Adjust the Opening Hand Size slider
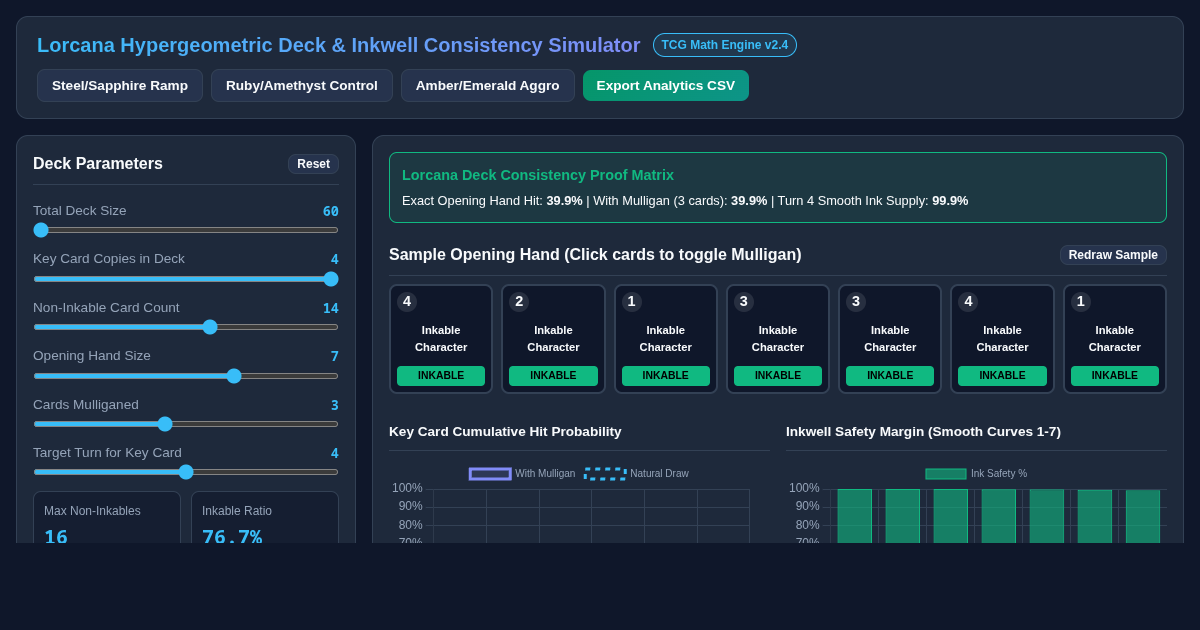The height and width of the screenshot is (630, 1200). point(186,376)
